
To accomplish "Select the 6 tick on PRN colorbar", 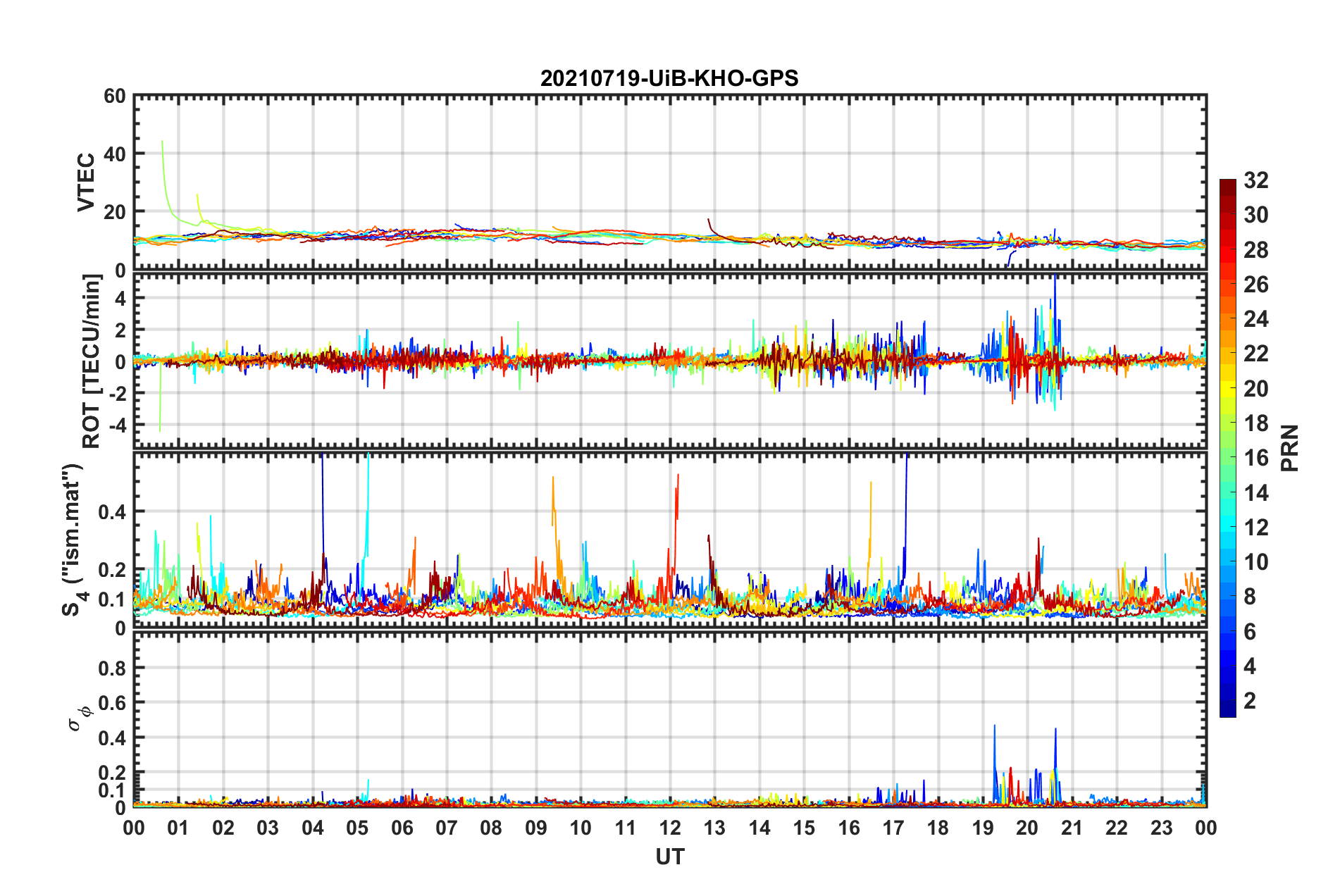I will 1250,632.
